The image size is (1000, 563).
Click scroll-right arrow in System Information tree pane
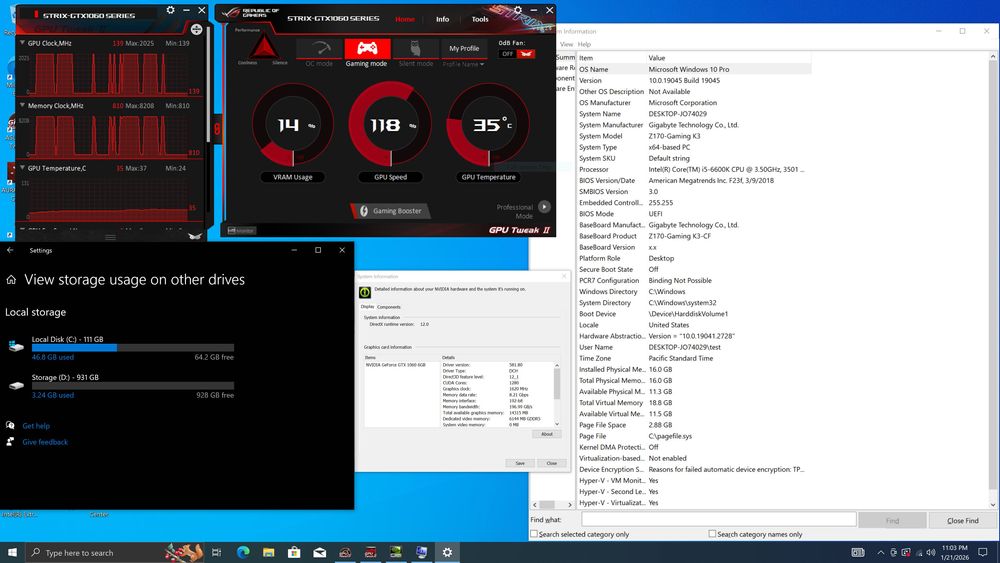click(570, 504)
